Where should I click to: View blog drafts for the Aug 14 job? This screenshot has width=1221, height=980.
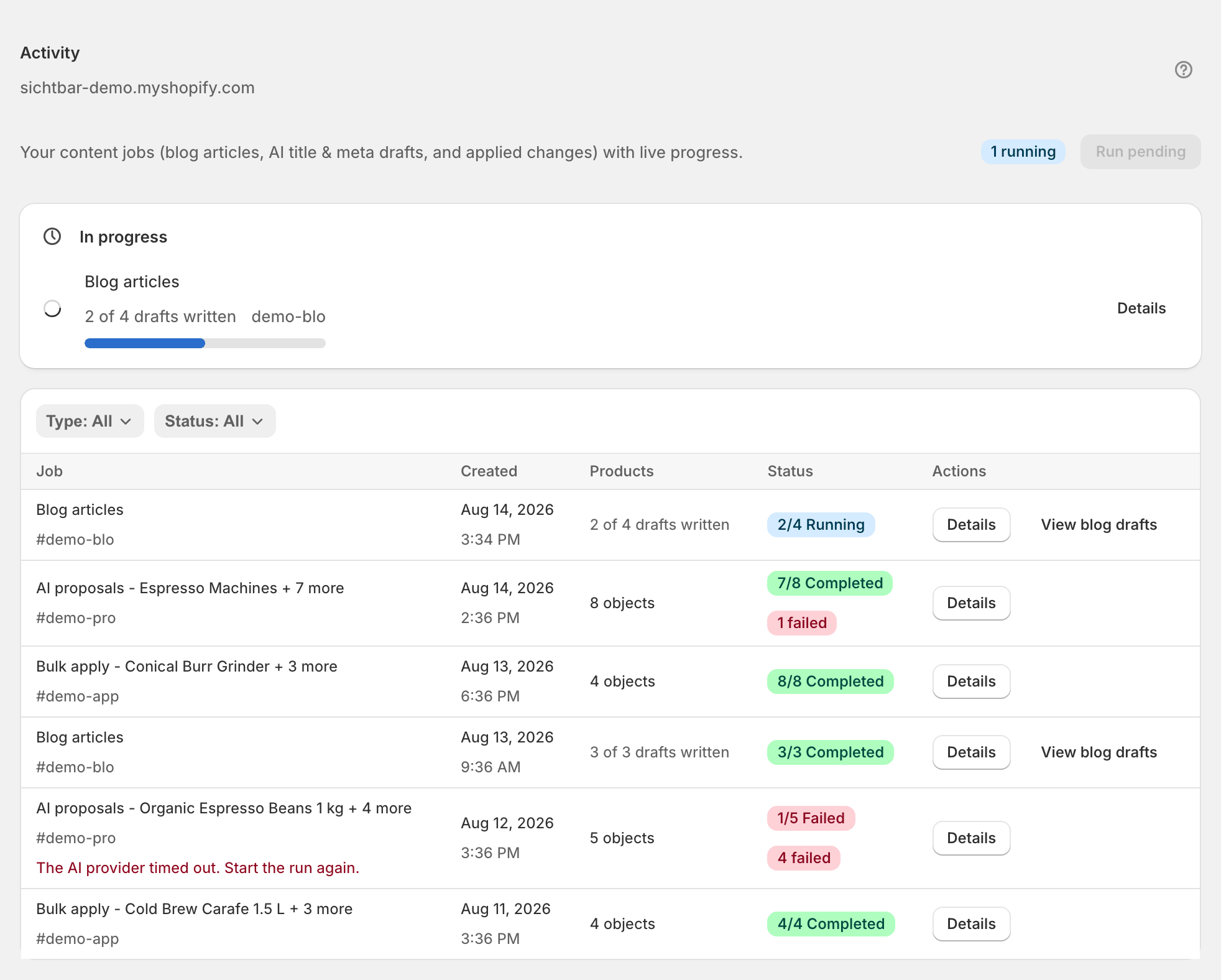(x=1099, y=525)
